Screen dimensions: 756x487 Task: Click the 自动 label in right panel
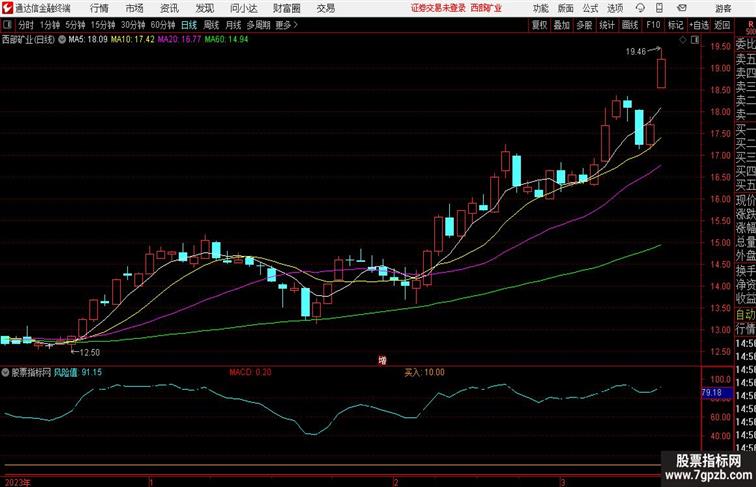click(745, 314)
